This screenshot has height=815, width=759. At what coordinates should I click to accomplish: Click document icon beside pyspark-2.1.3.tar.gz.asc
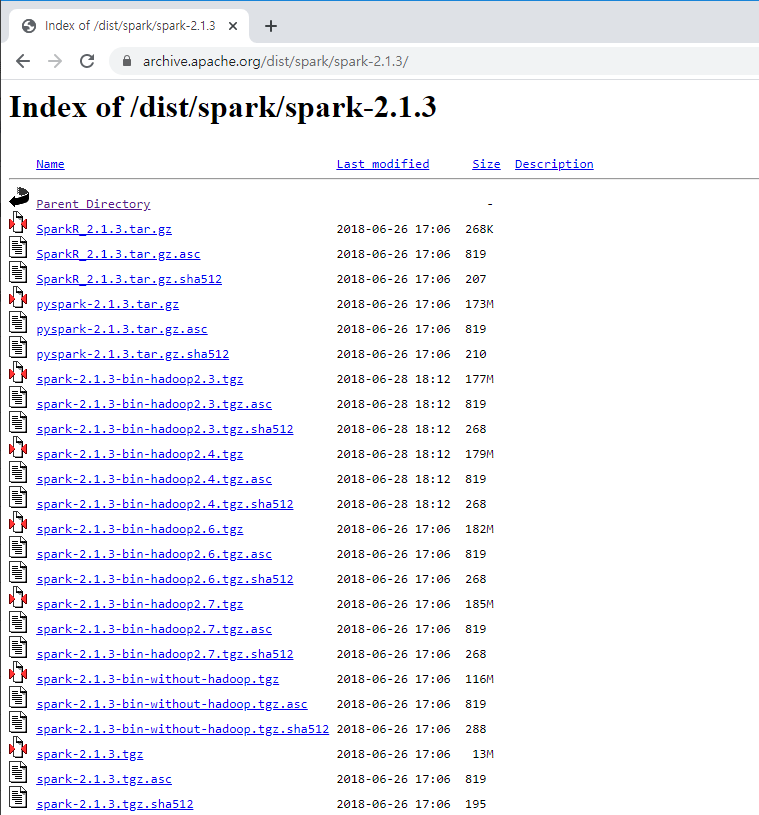tap(18, 322)
